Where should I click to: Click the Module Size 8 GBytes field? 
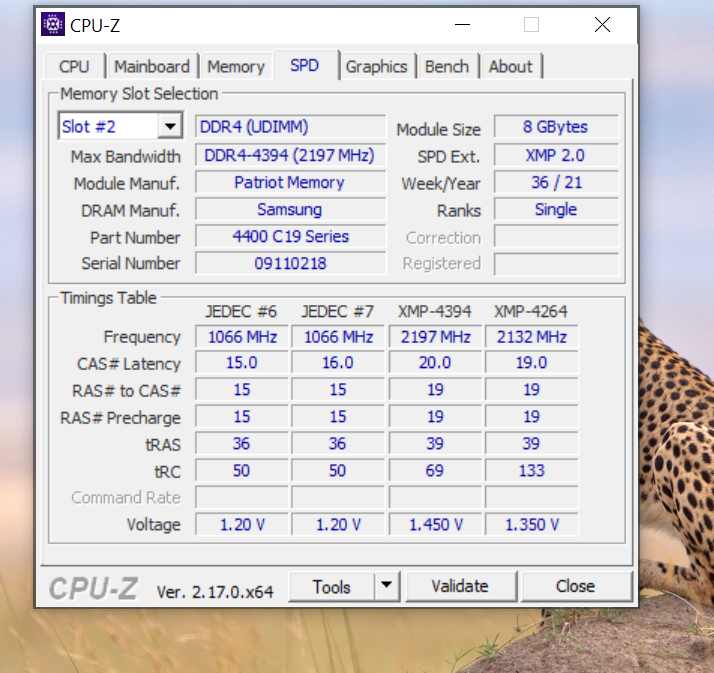coord(556,127)
